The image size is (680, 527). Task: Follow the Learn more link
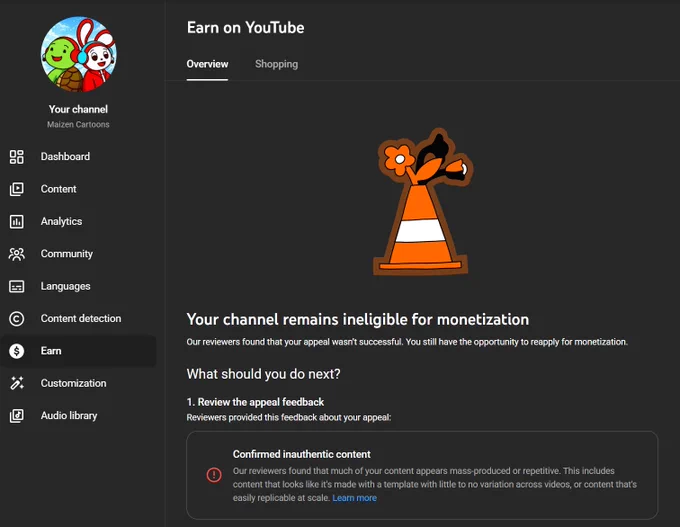(354, 498)
